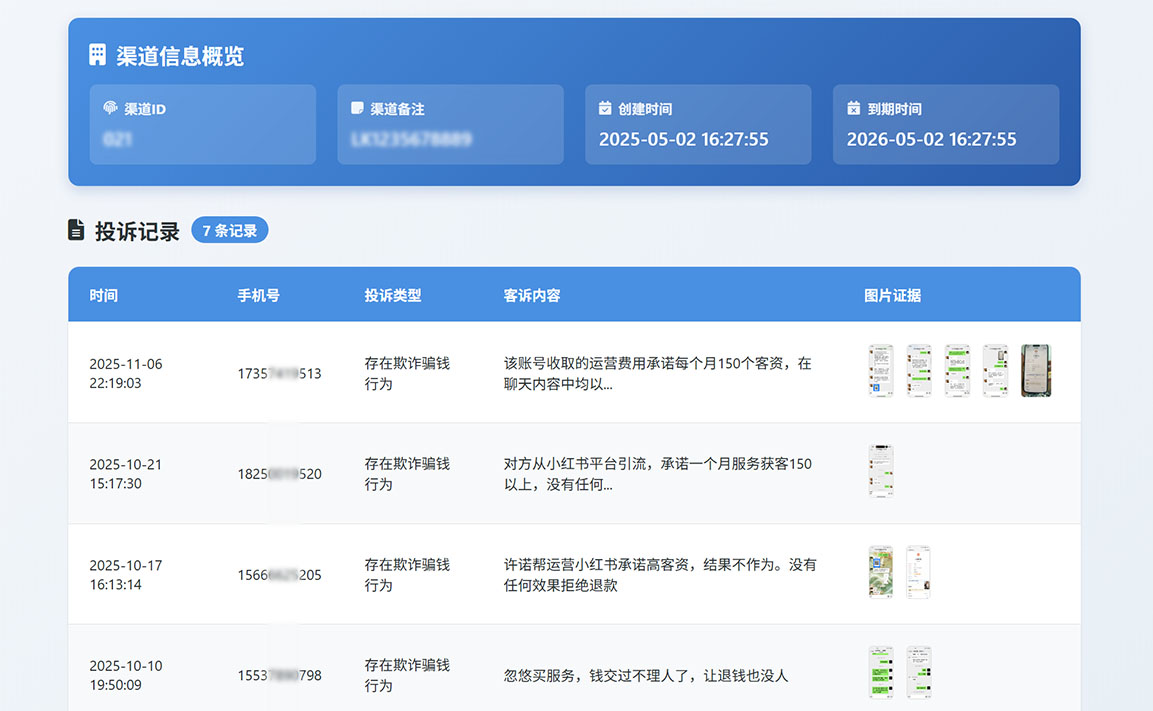This screenshot has height=711, width=1153.
Task: Click the 时间 column header
Action: pyautogui.click(x=103, y=295)
